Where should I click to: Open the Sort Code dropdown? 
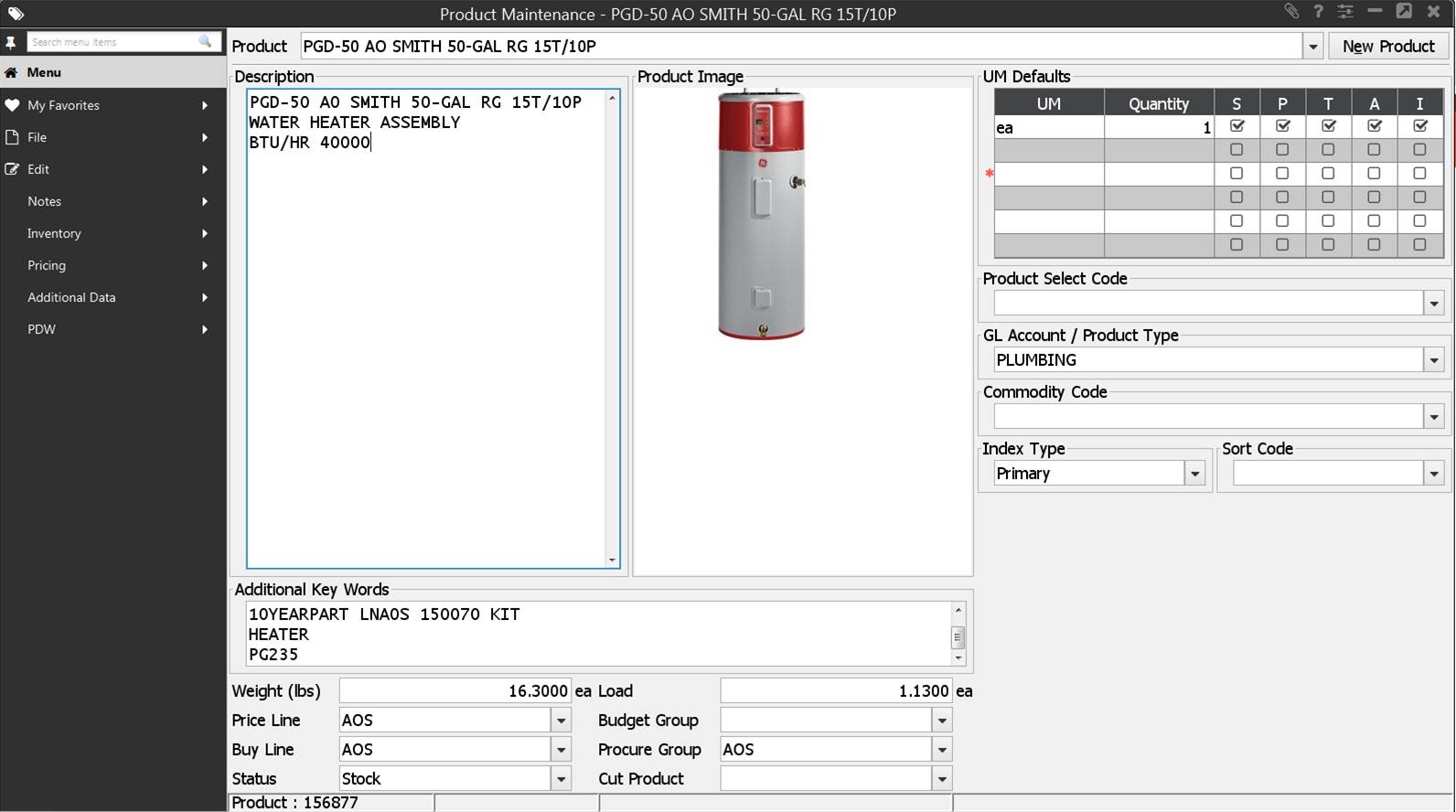pos(1433,474)
